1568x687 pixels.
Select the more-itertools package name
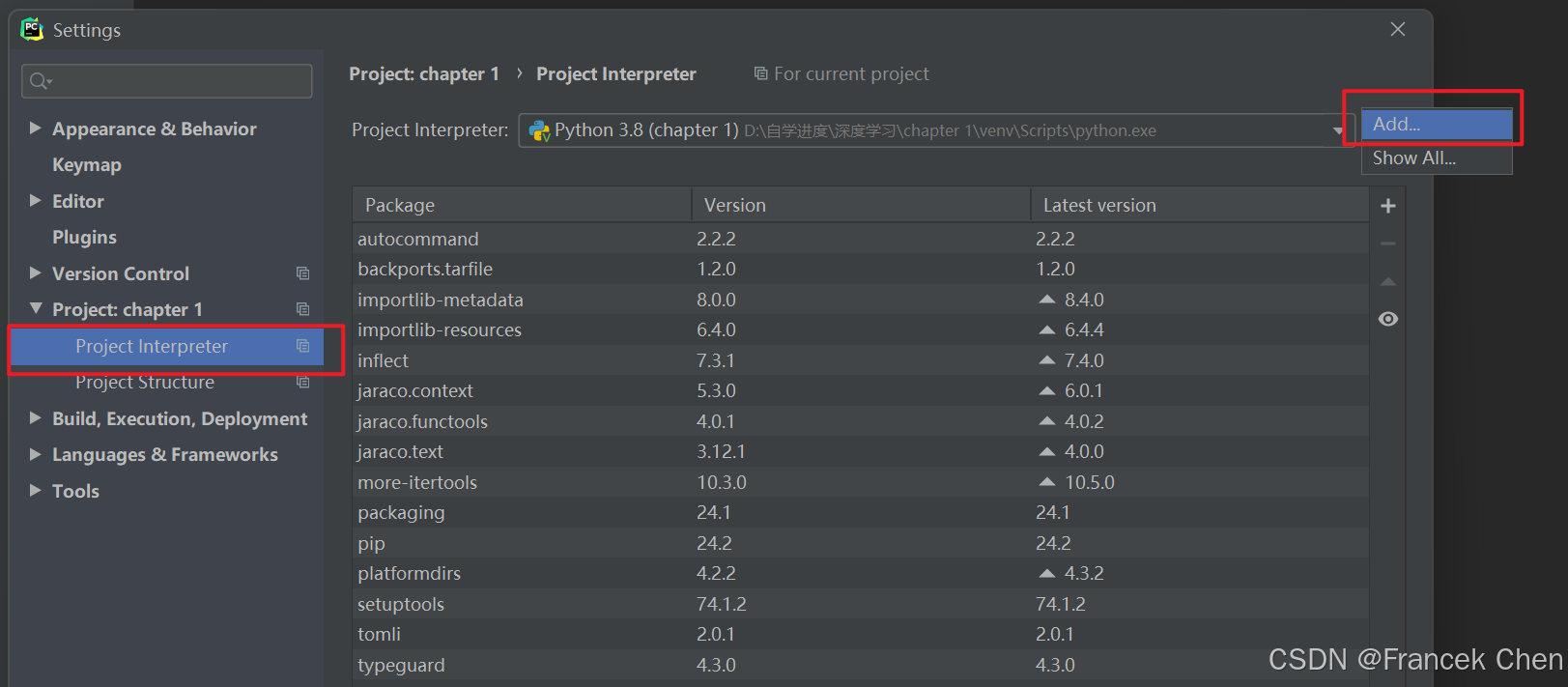(417, 482)
